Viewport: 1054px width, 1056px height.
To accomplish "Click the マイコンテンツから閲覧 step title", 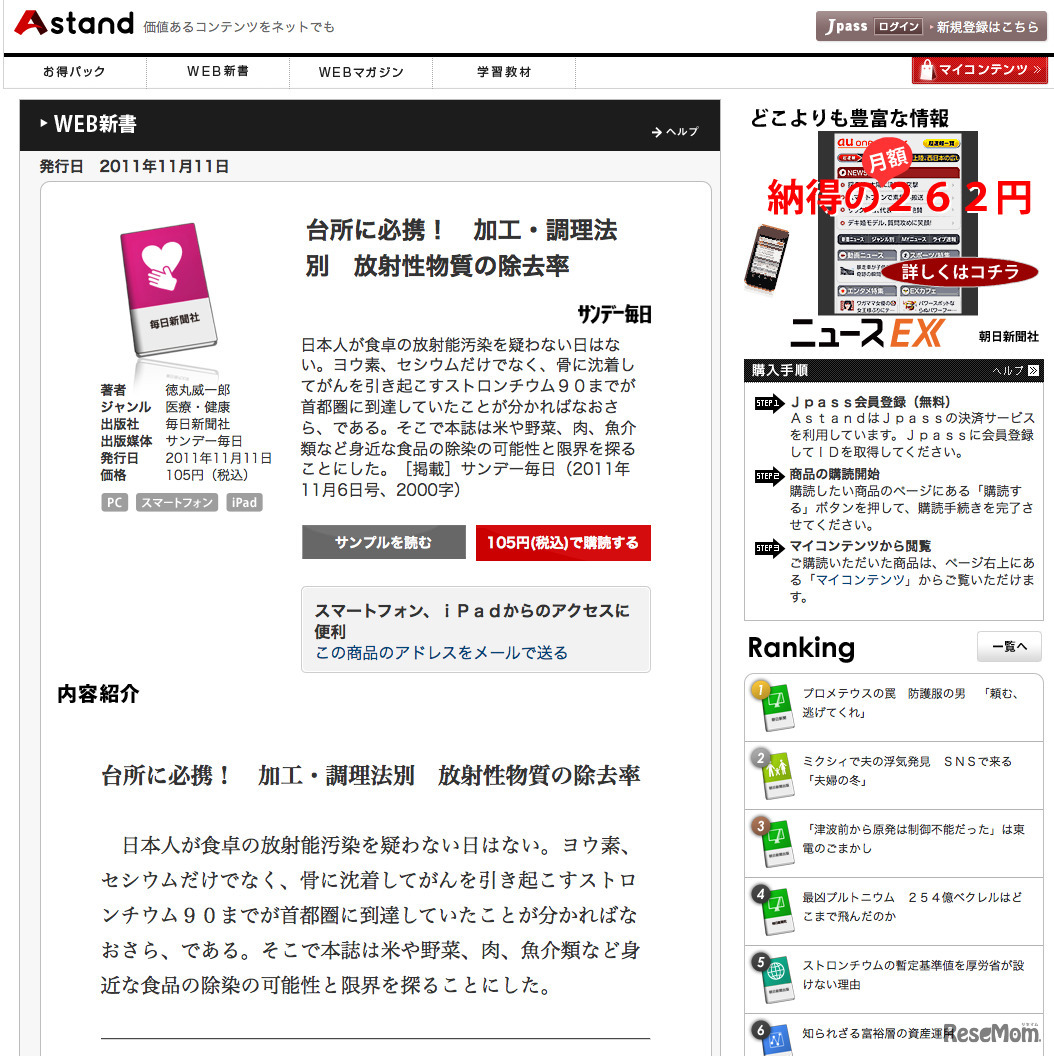I will [860, 546].
